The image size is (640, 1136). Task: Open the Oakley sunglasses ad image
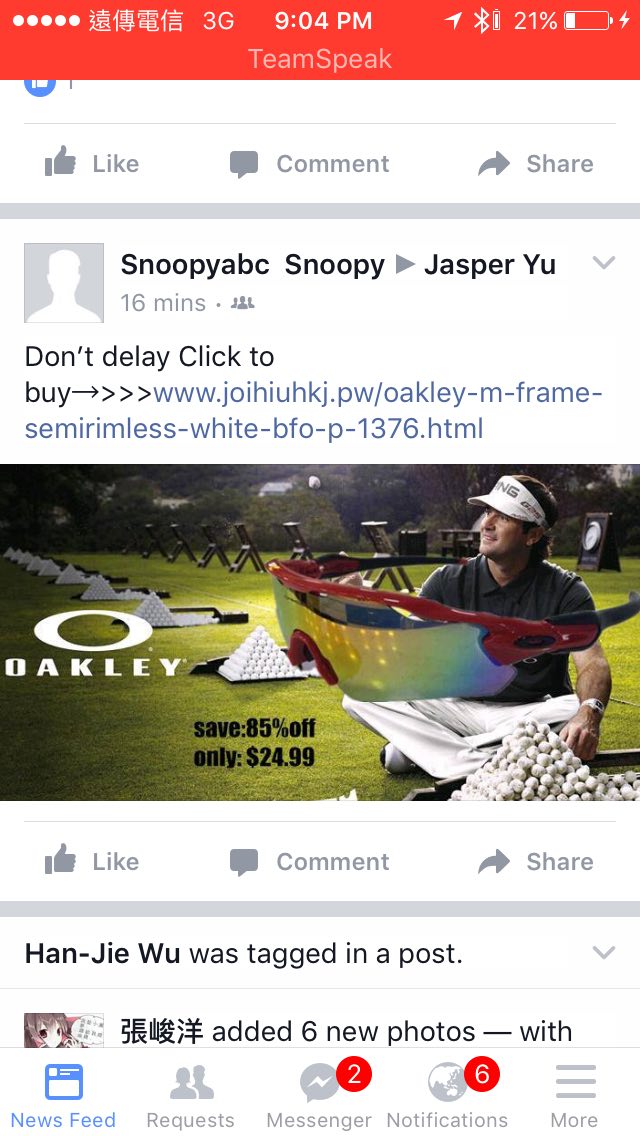tap(320, 632)
